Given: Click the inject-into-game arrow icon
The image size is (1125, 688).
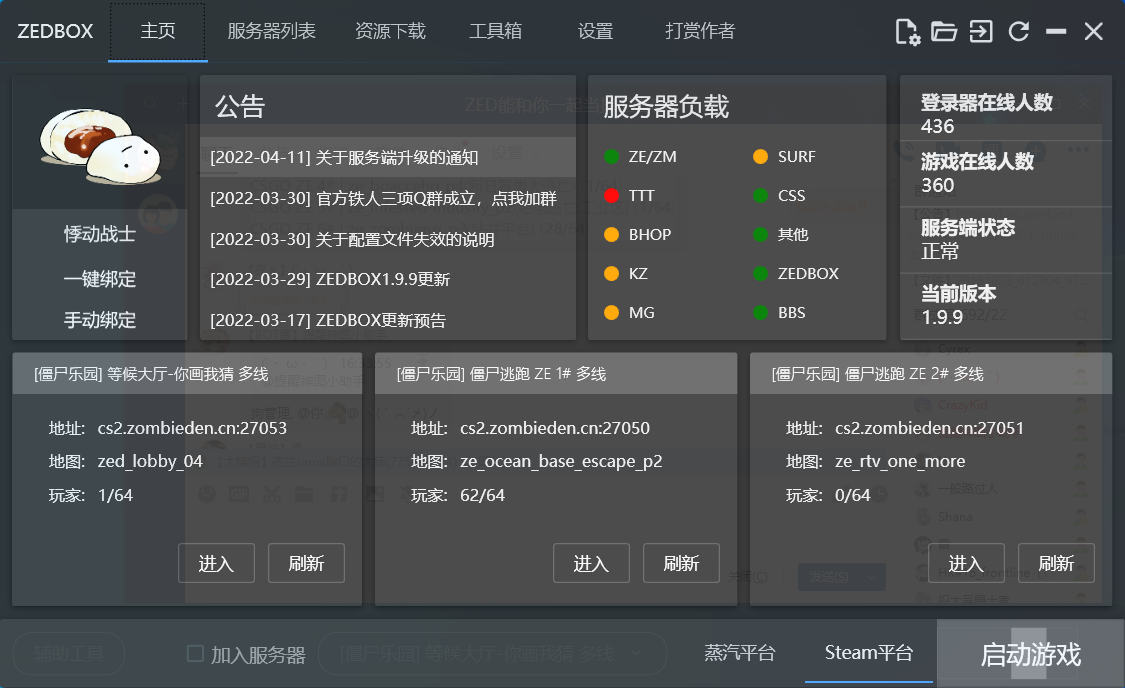Looking at the screenshot, I should point(981,31).
